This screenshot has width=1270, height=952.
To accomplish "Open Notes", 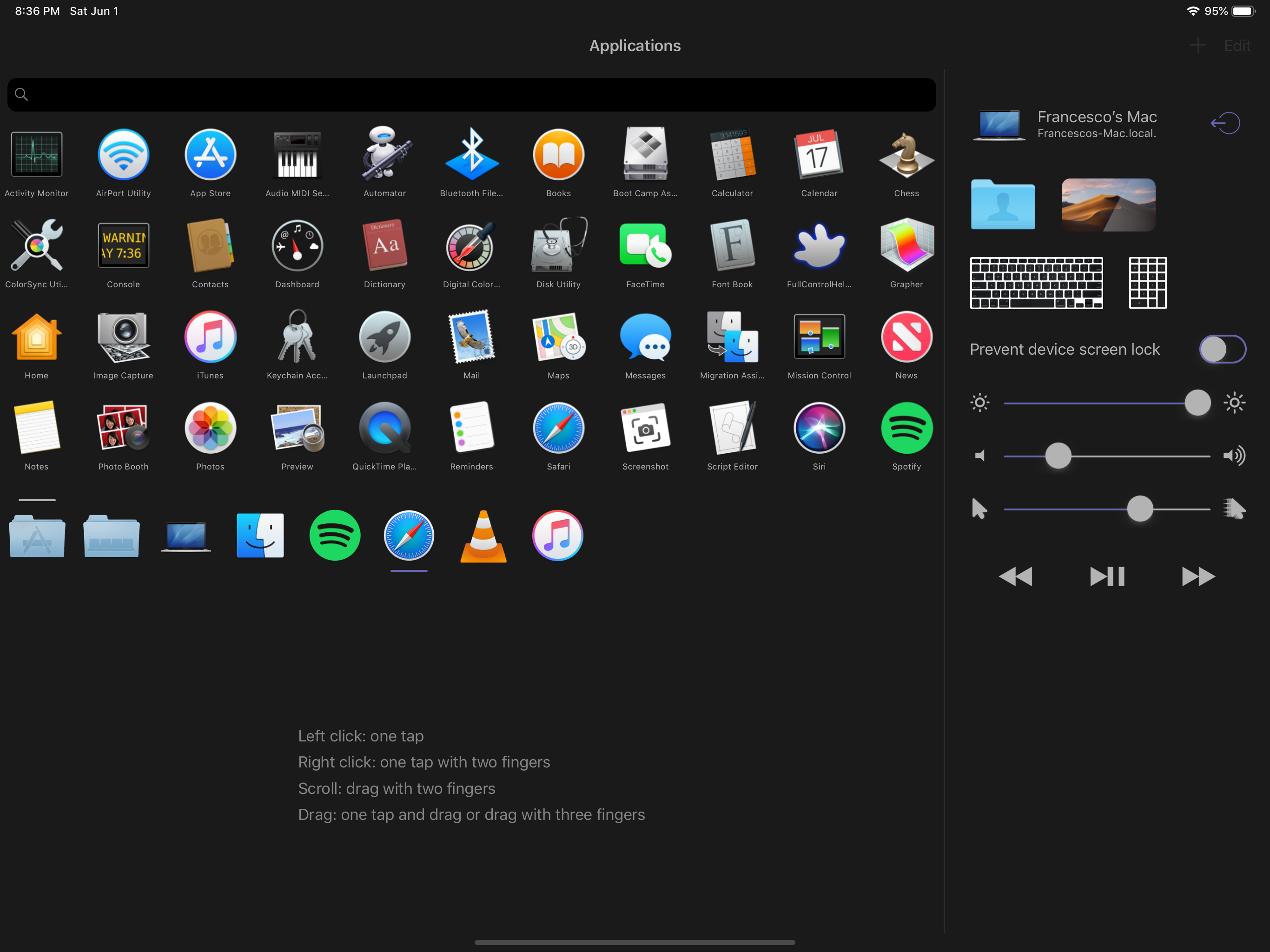I will click(37, 428).
